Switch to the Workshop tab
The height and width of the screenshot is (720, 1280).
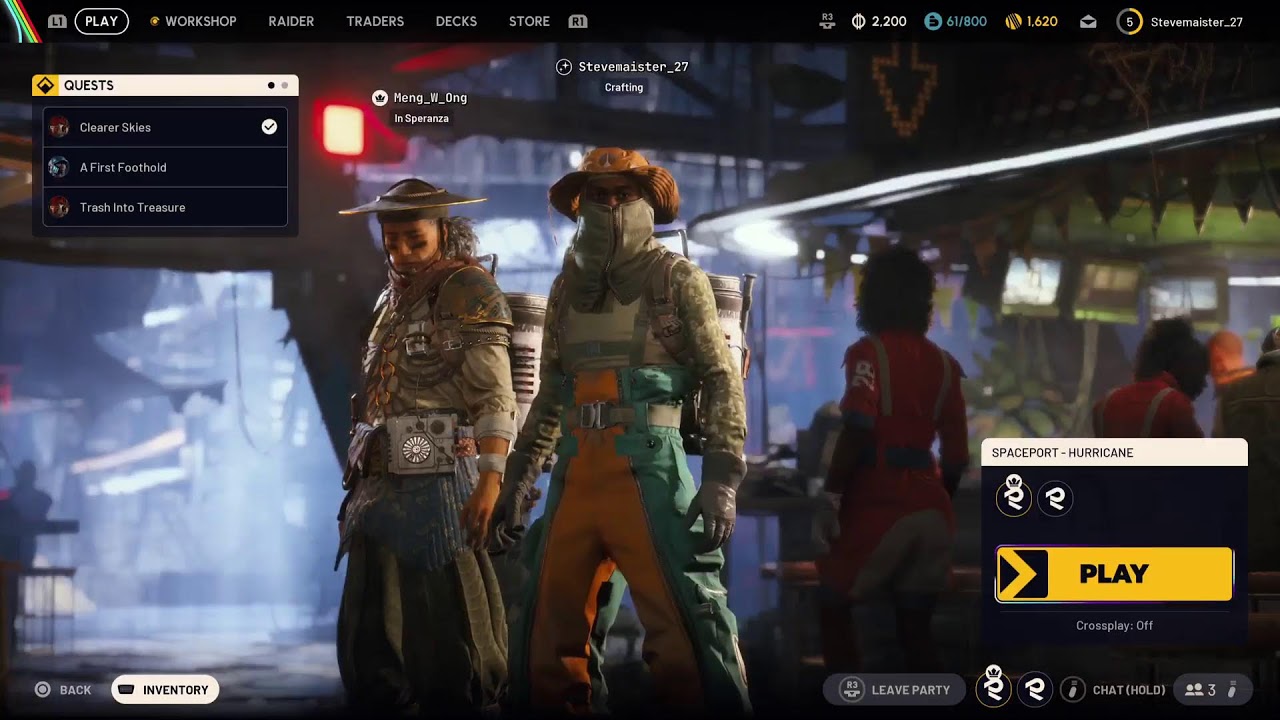pos(201,21)
